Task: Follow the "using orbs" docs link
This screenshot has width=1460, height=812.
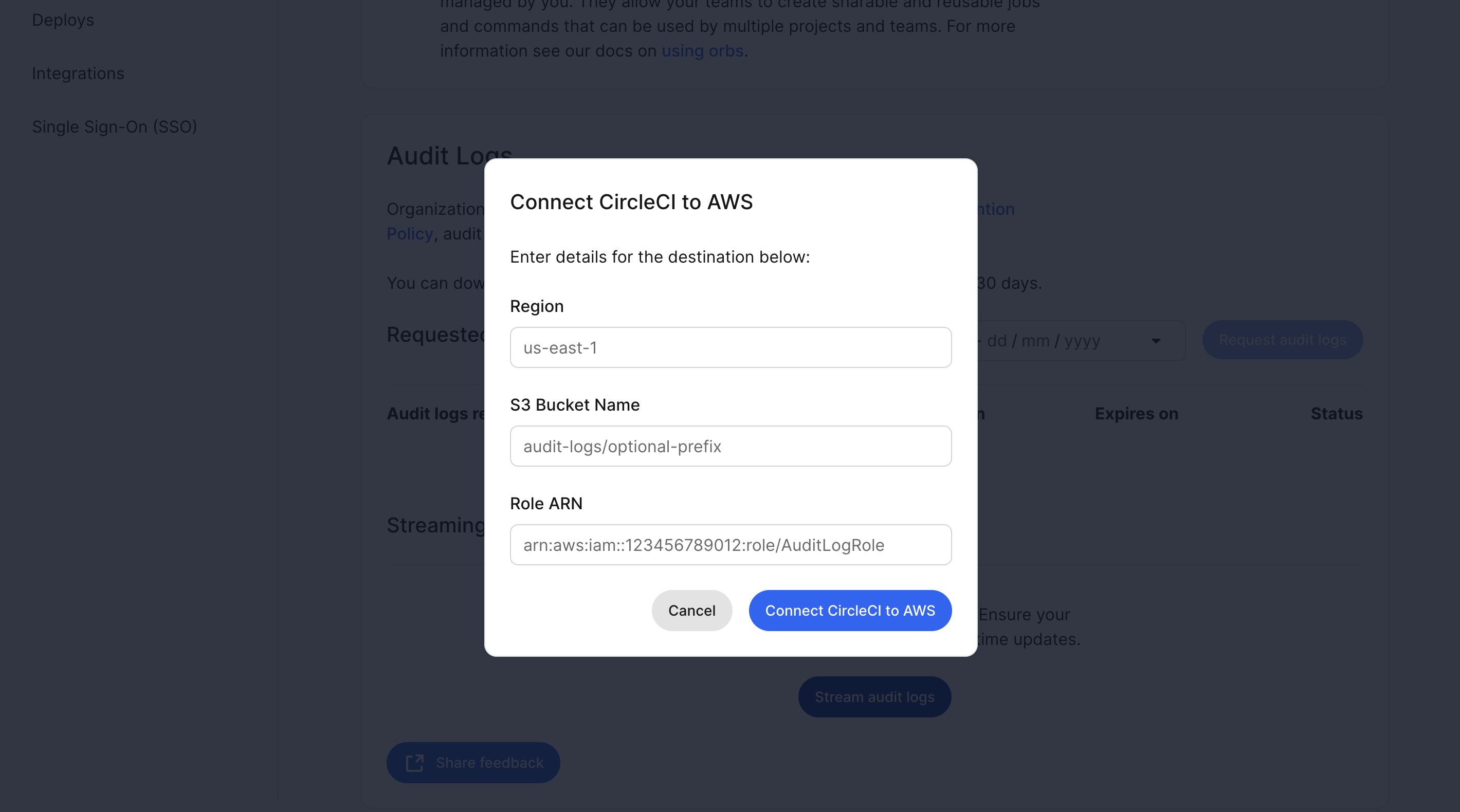Action: pyautogui.click(x=702, y=51)
